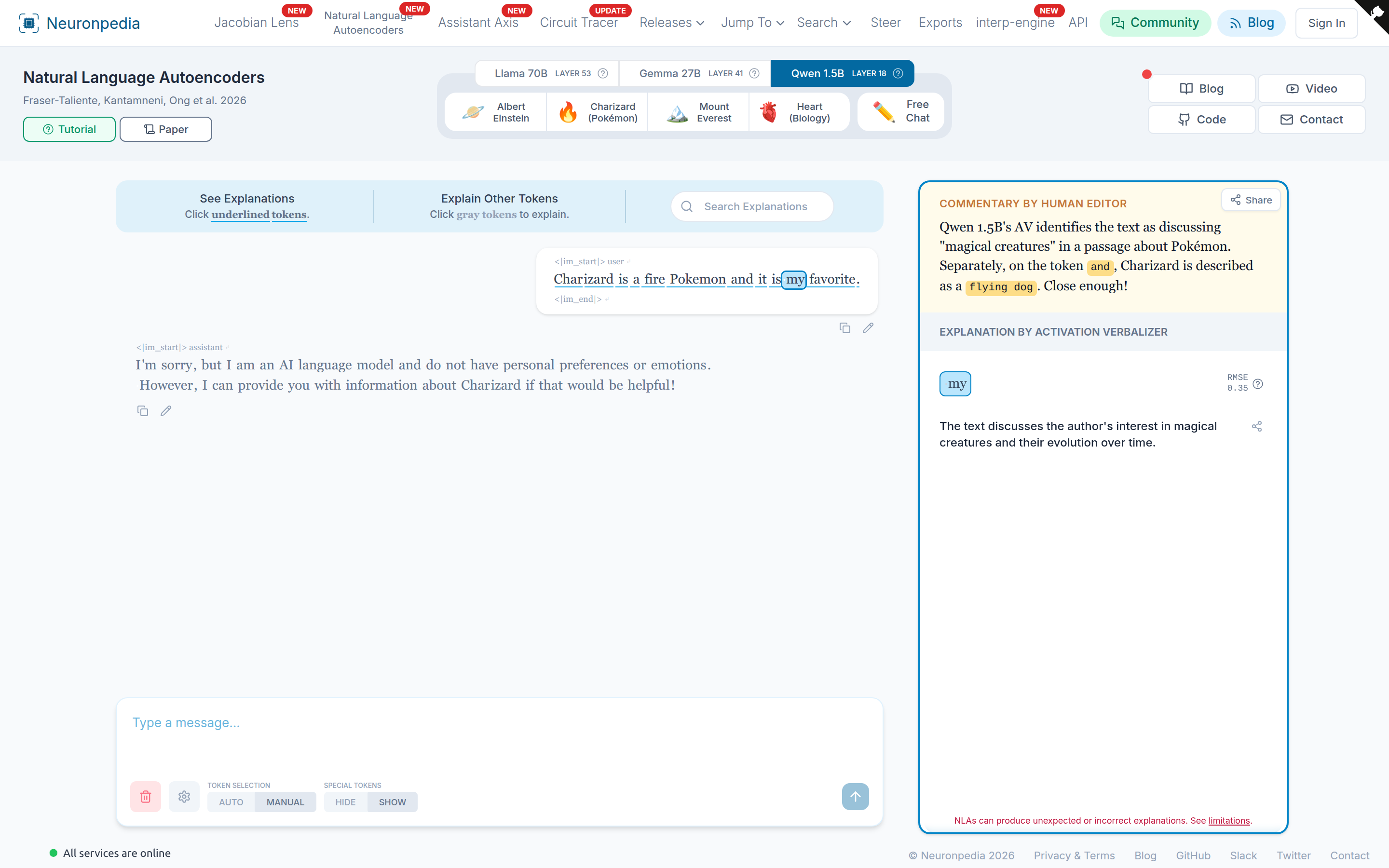Expand the Releases dropdown menu

pos(672,23)
